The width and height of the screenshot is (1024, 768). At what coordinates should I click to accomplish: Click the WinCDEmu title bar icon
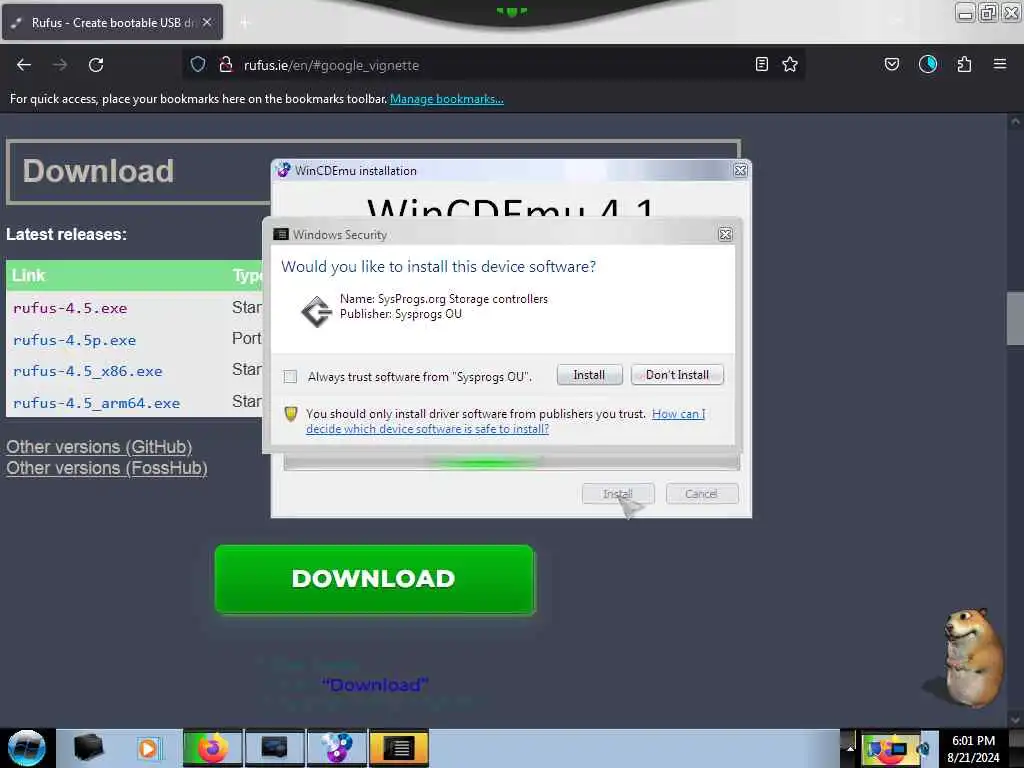pos(283,170)
